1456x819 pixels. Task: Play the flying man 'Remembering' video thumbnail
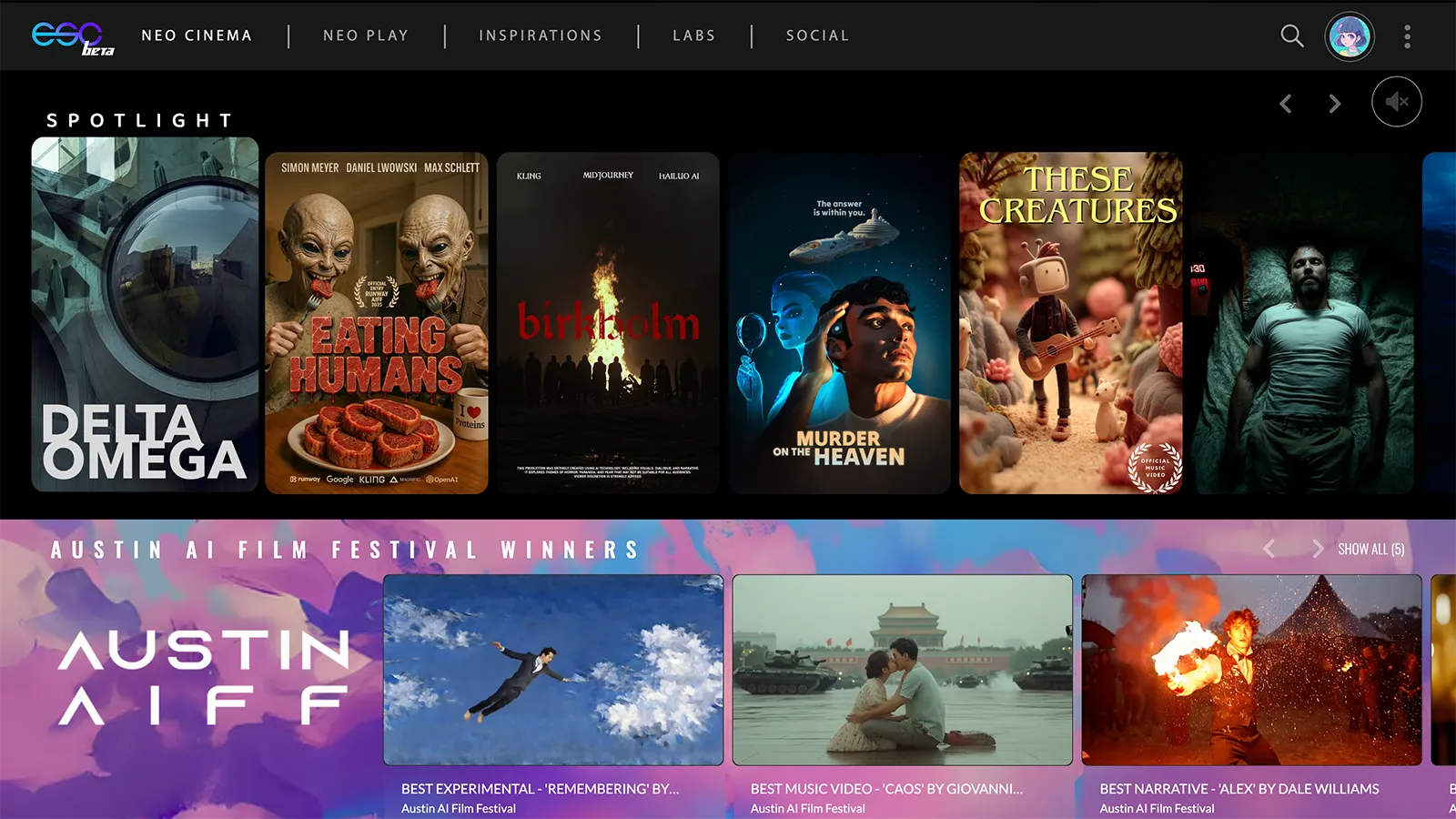553,670
